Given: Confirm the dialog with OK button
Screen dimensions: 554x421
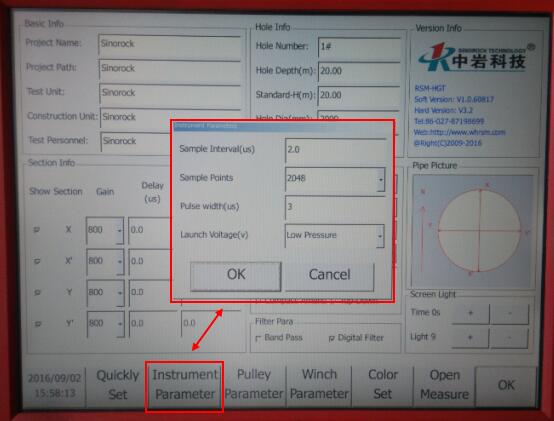Looking at the screenshot, I should coord(236,275).
